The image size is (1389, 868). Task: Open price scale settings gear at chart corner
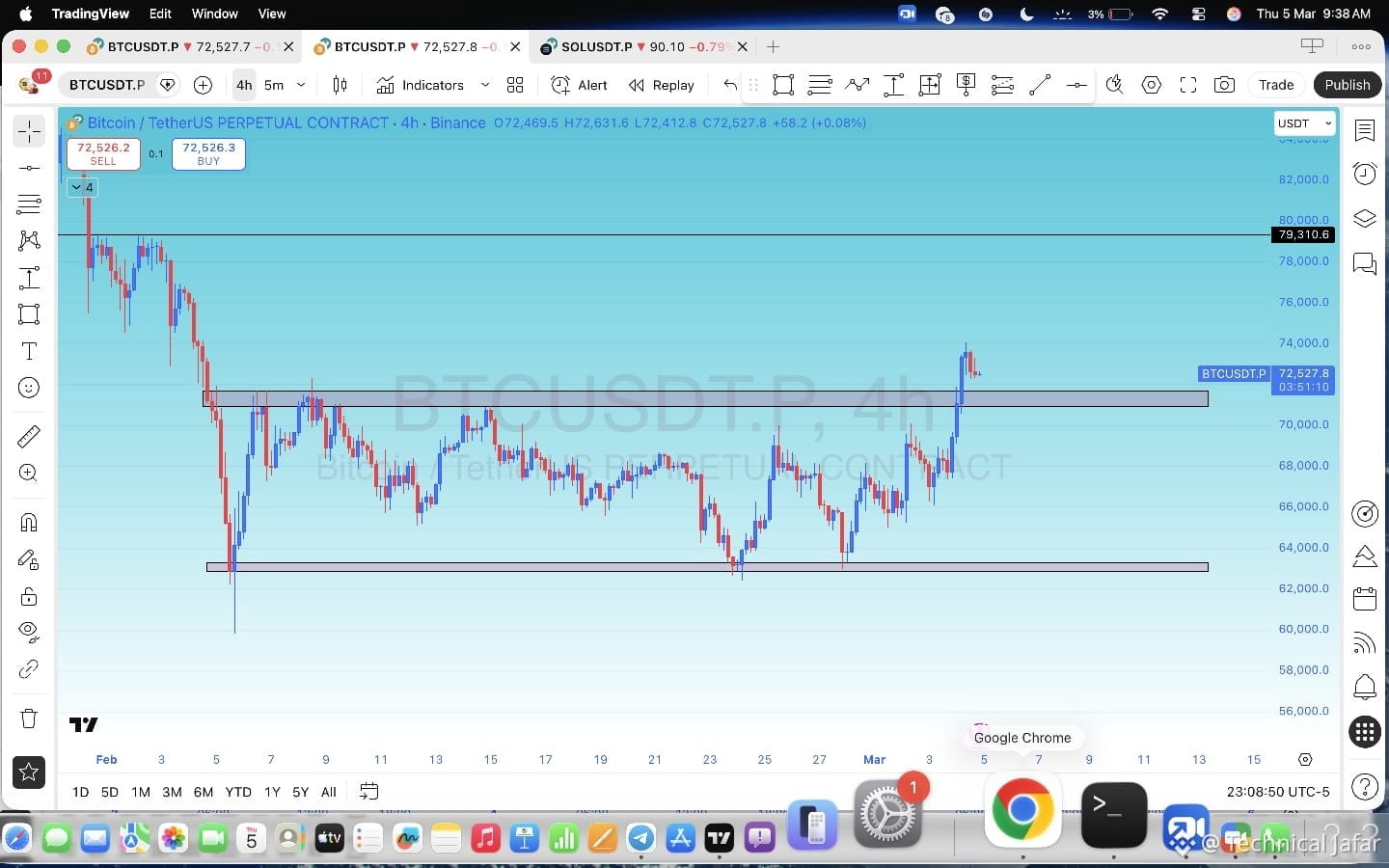pyautogui.click(x=1305, y=759)
